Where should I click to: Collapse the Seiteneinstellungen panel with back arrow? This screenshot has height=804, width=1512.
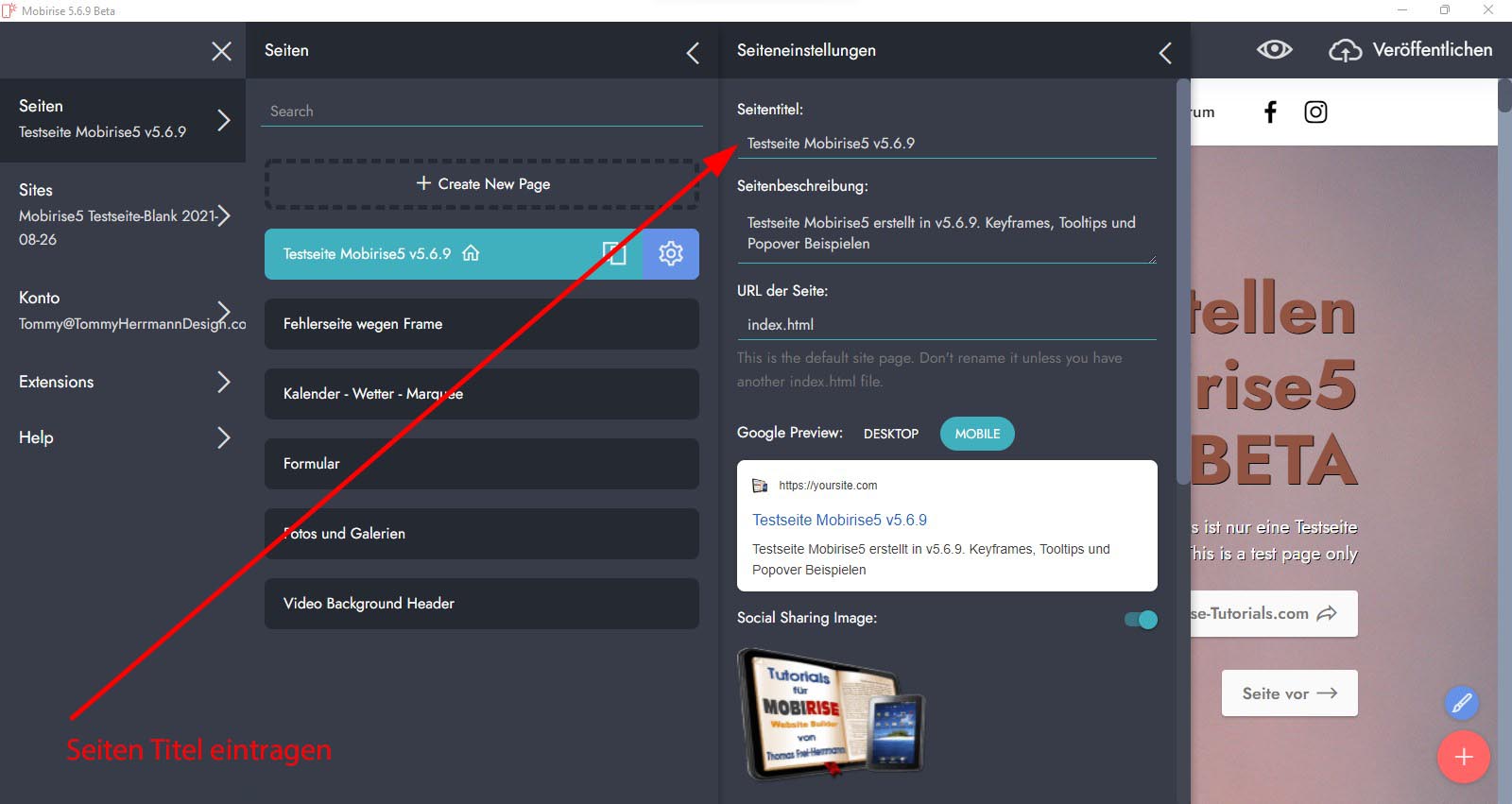1165,53
